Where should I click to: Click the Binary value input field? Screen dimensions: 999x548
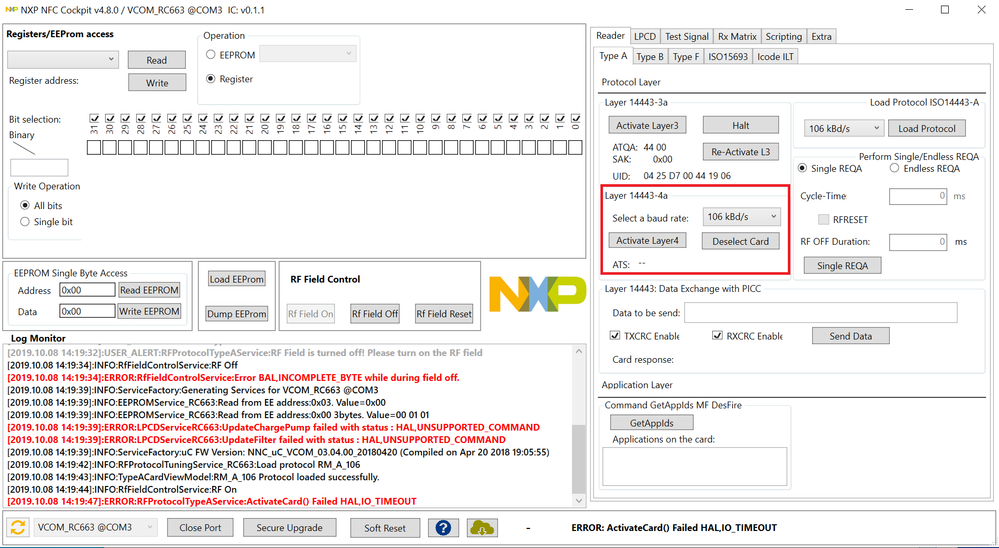40,168
